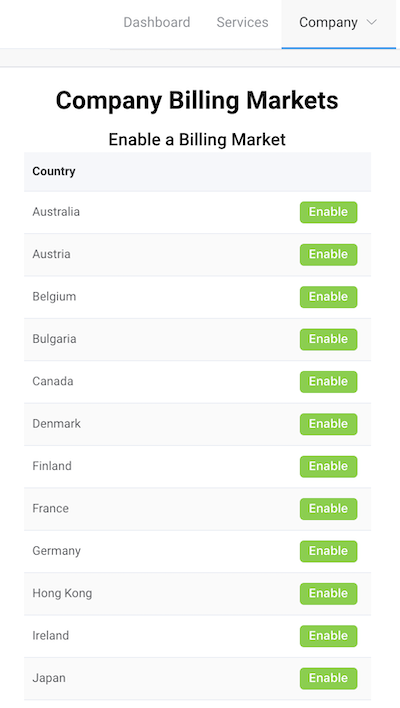Enable the Australia billing market

point(328,212)
